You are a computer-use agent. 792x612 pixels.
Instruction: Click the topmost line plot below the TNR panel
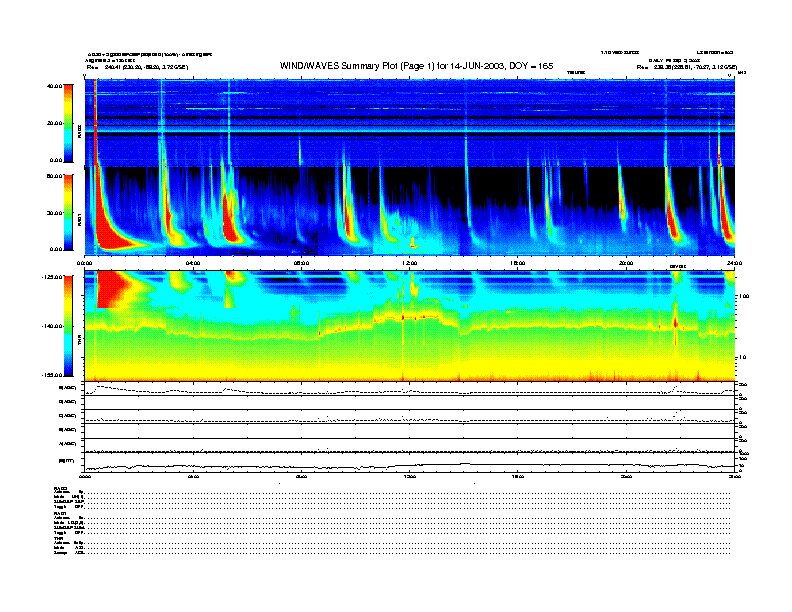tap(409, 388)
